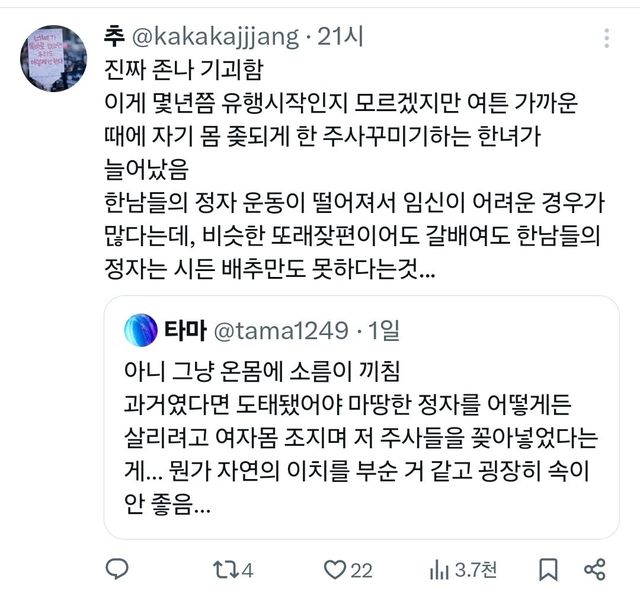Open the 21시 timestamp link
The height and width of the screenshot is (596, 640).
pos(340,37)
